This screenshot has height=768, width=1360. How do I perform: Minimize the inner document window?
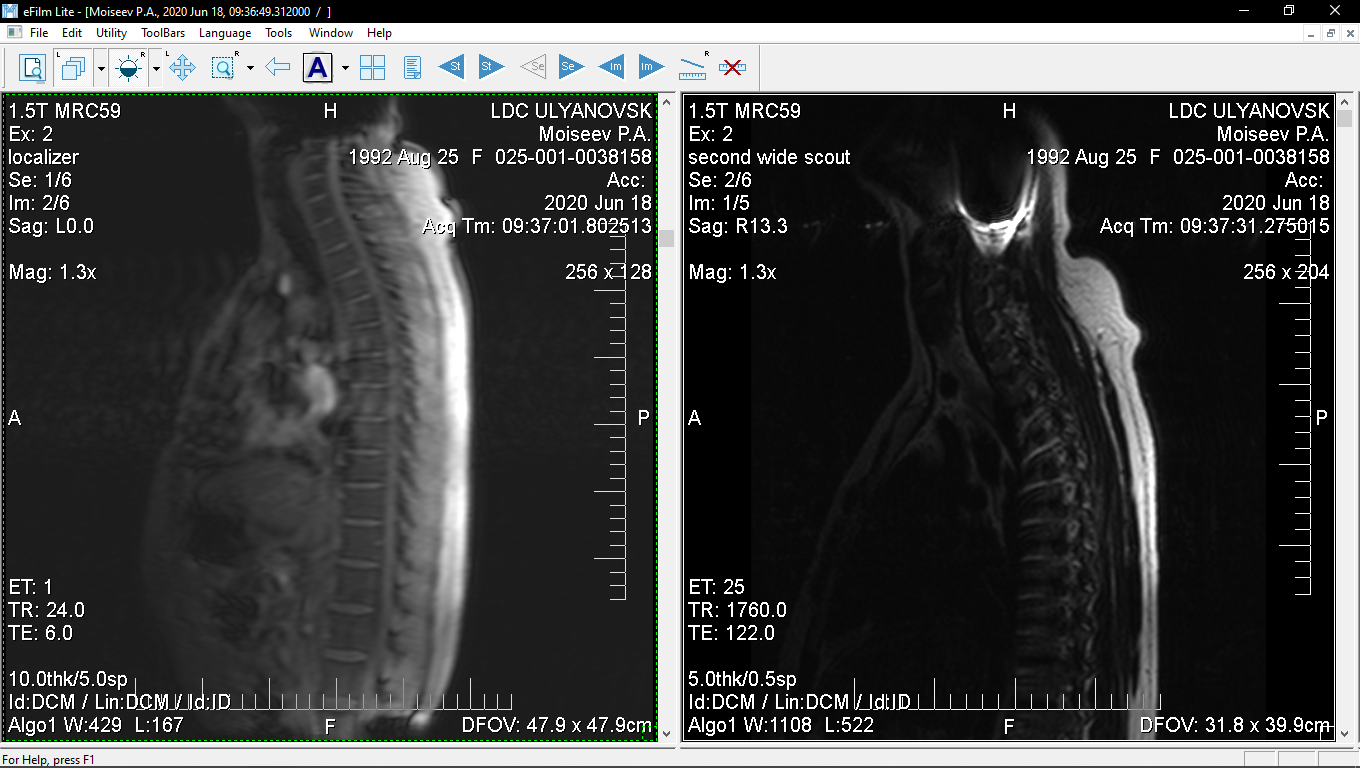[1311, 33]
